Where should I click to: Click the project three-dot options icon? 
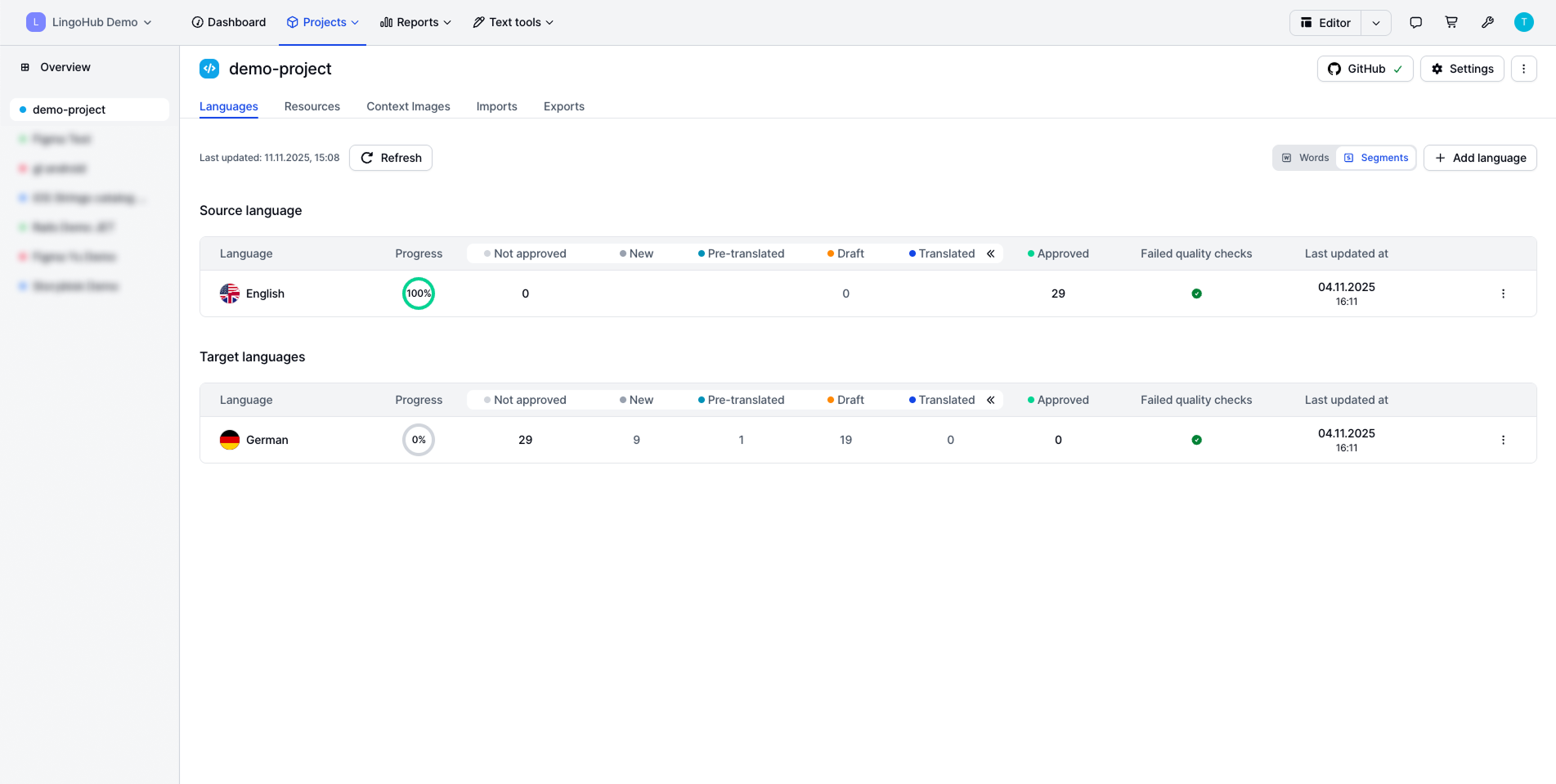(1523, 69)
